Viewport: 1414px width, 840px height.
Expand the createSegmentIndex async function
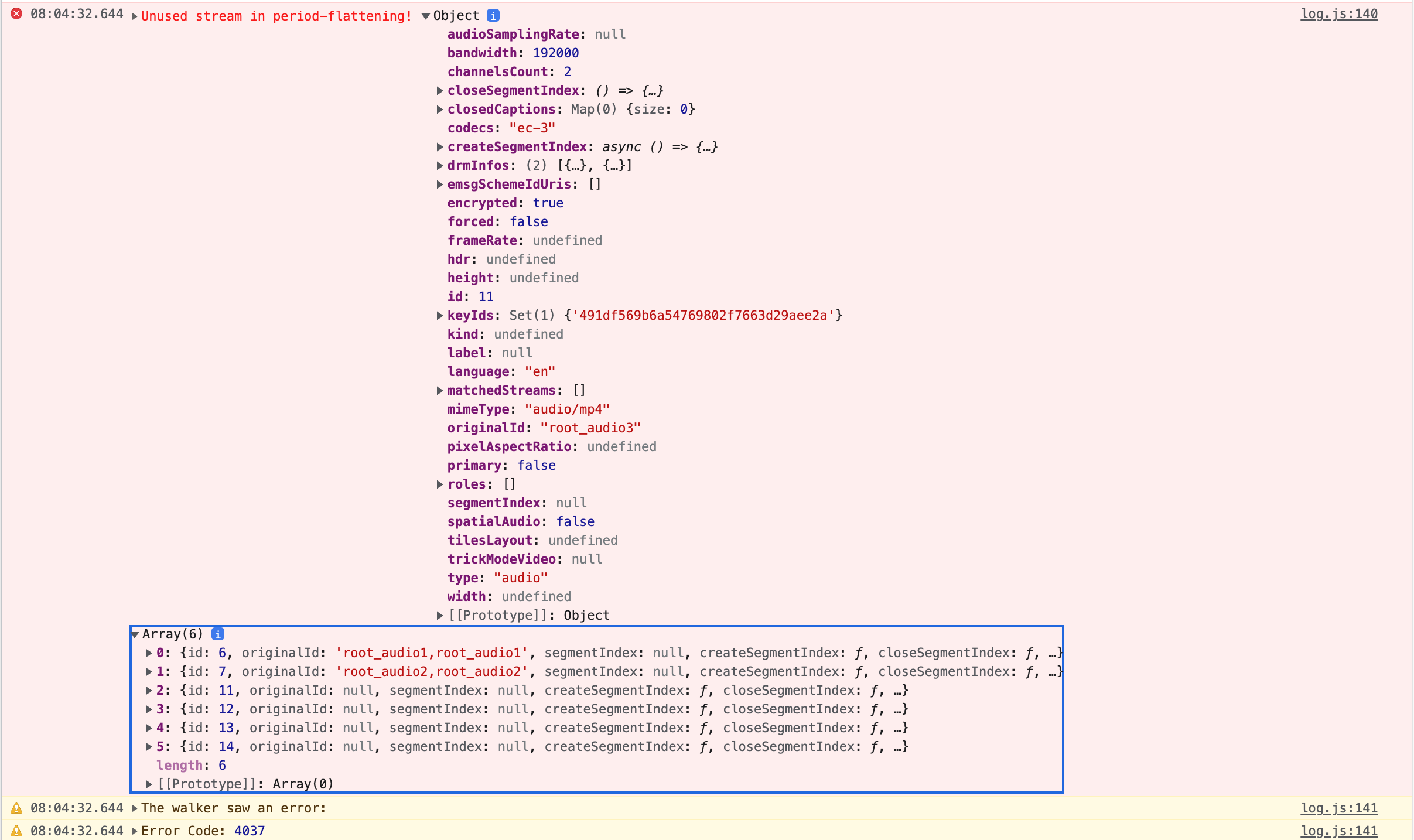point(440,147)
